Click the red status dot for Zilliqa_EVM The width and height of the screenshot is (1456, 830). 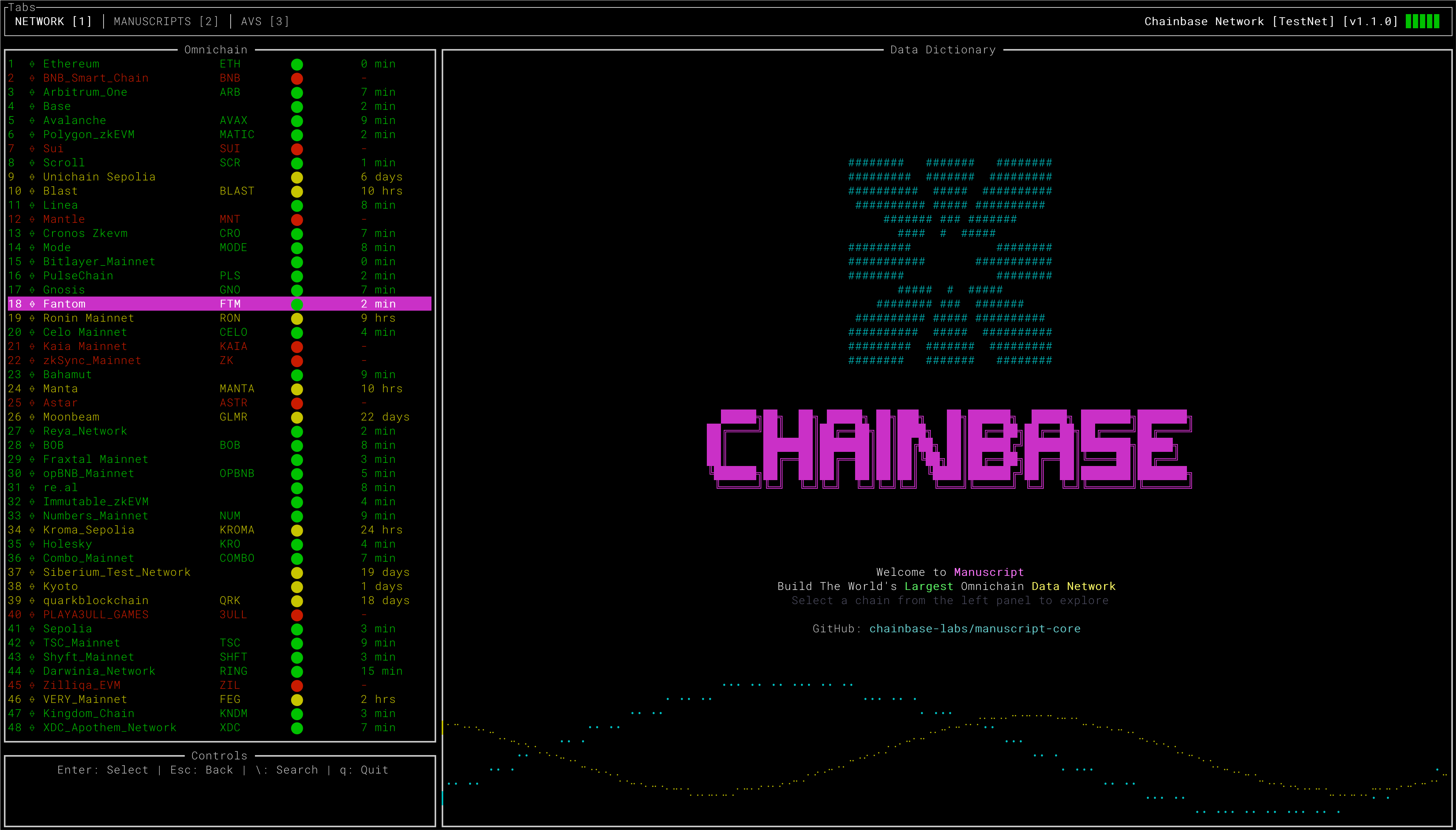tap(297, 686)
